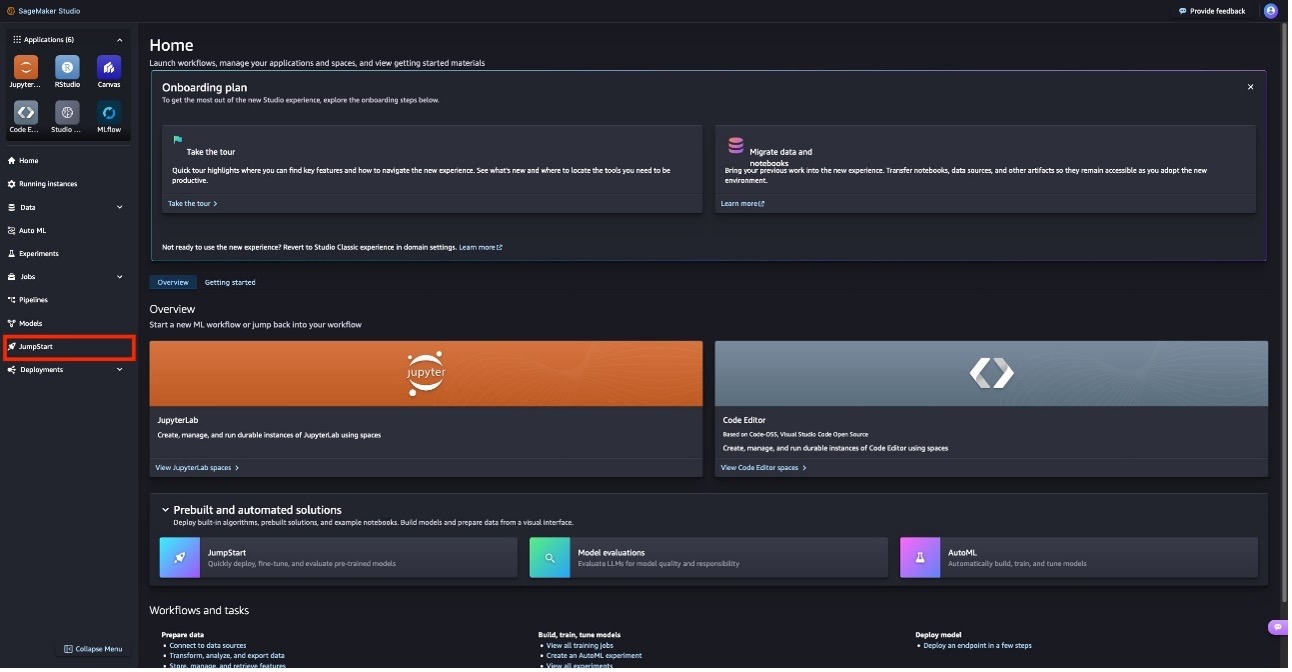Click Provide feedback button
The image size is (1292, 672).
(x=1212, y=11)
